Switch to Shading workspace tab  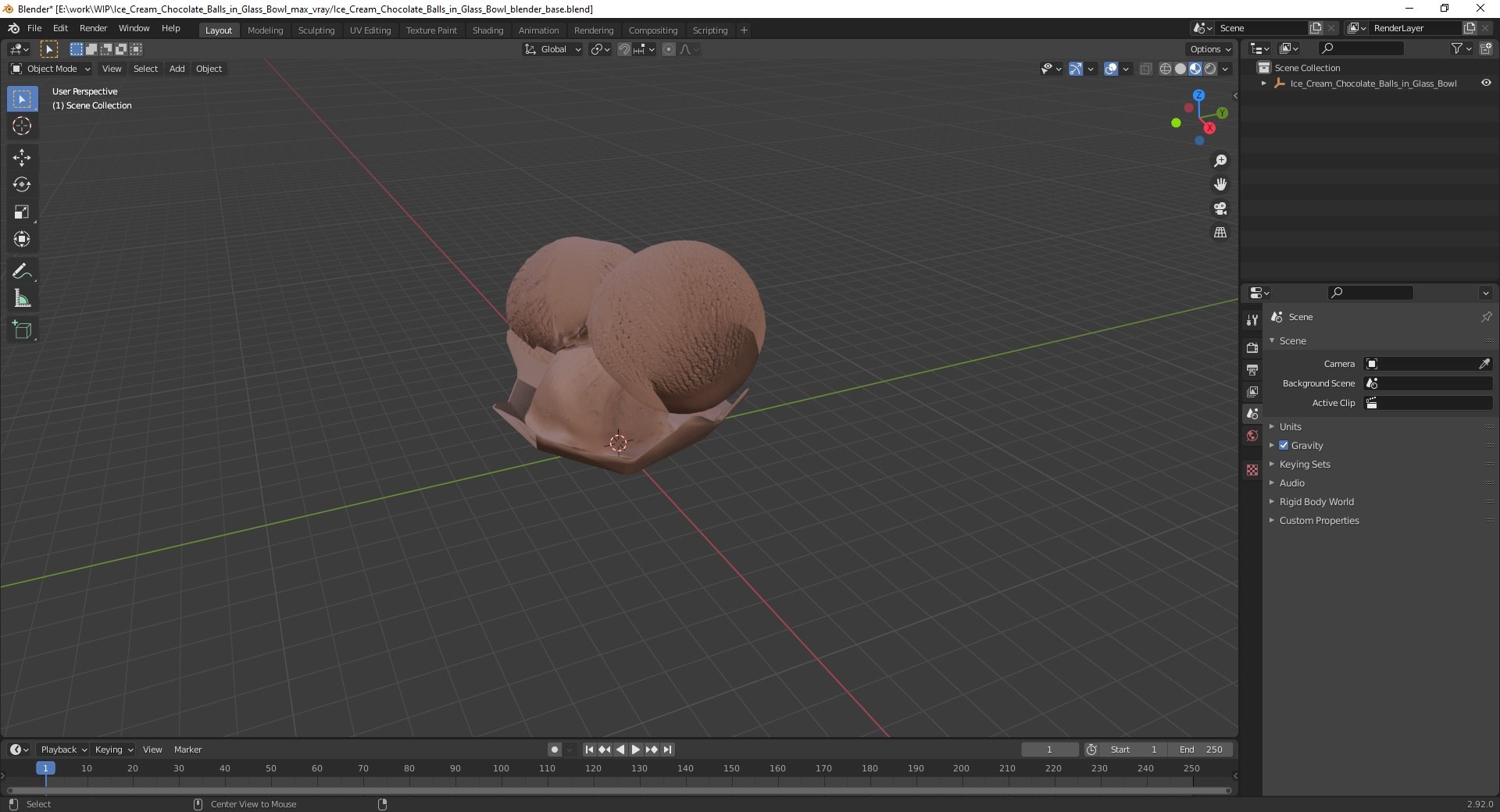pyautogui.click(x=487, y=30)
